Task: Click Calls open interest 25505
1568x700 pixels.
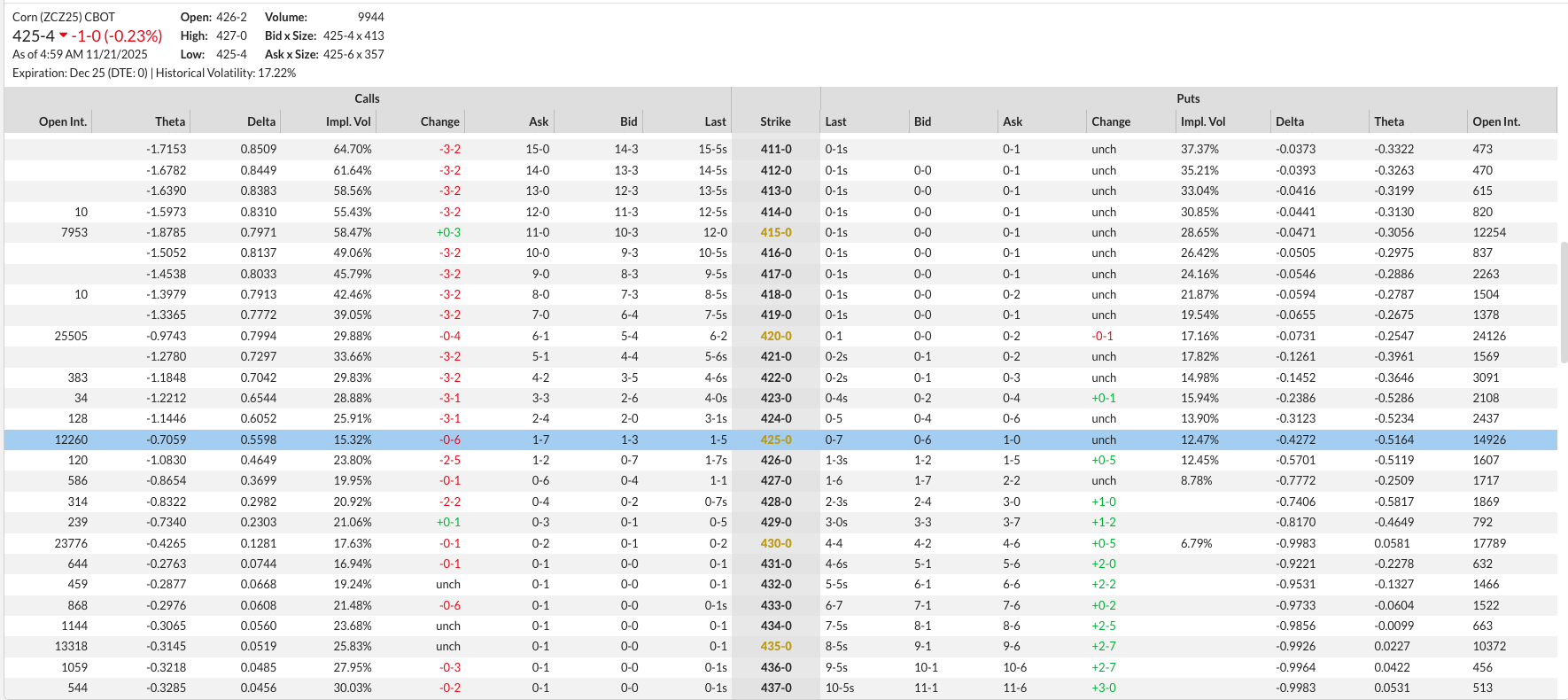Action: pyautogui.click(x=71, y=336)
